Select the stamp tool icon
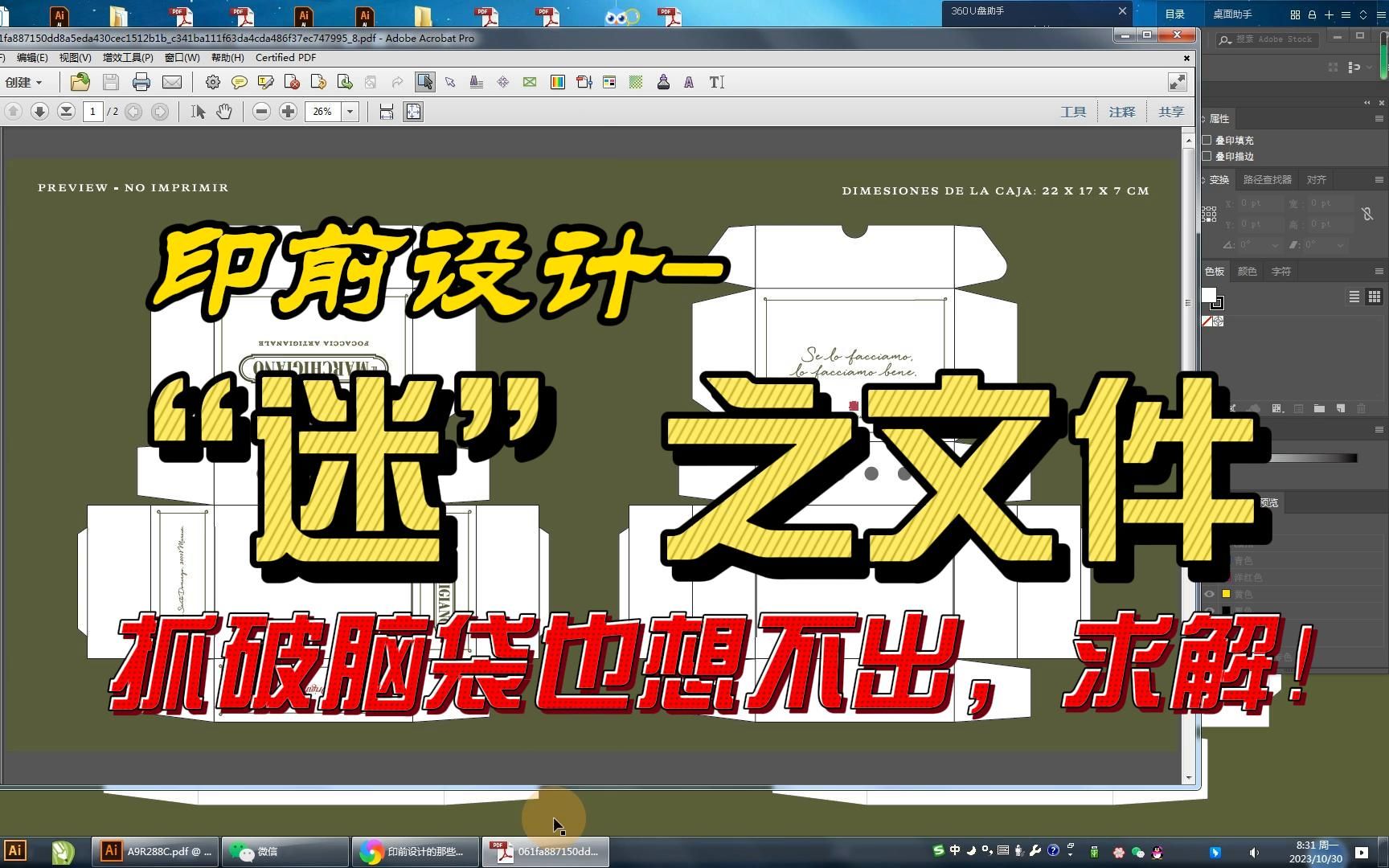 point(663,82)
